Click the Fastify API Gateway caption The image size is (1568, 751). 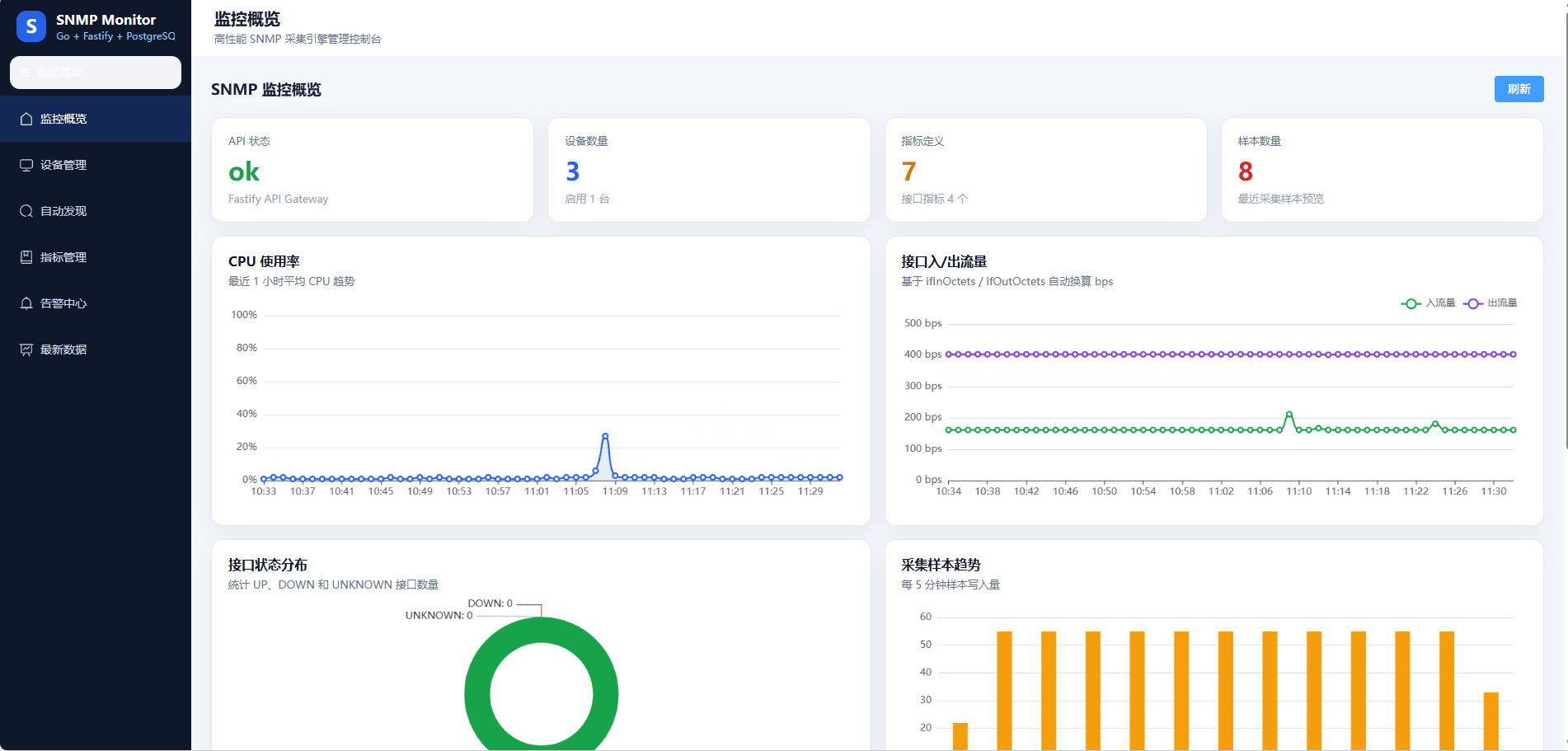[279, 199]
